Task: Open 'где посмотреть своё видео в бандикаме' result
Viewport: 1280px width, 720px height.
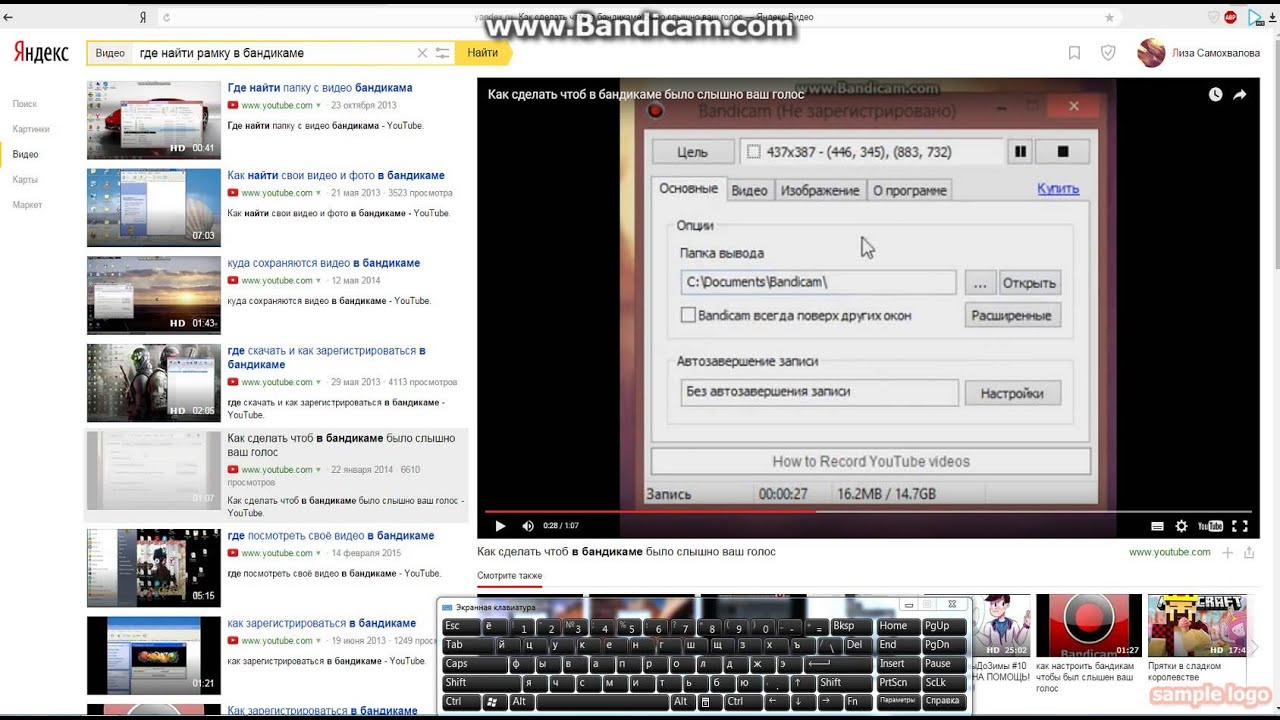Action: coord(331,536)
